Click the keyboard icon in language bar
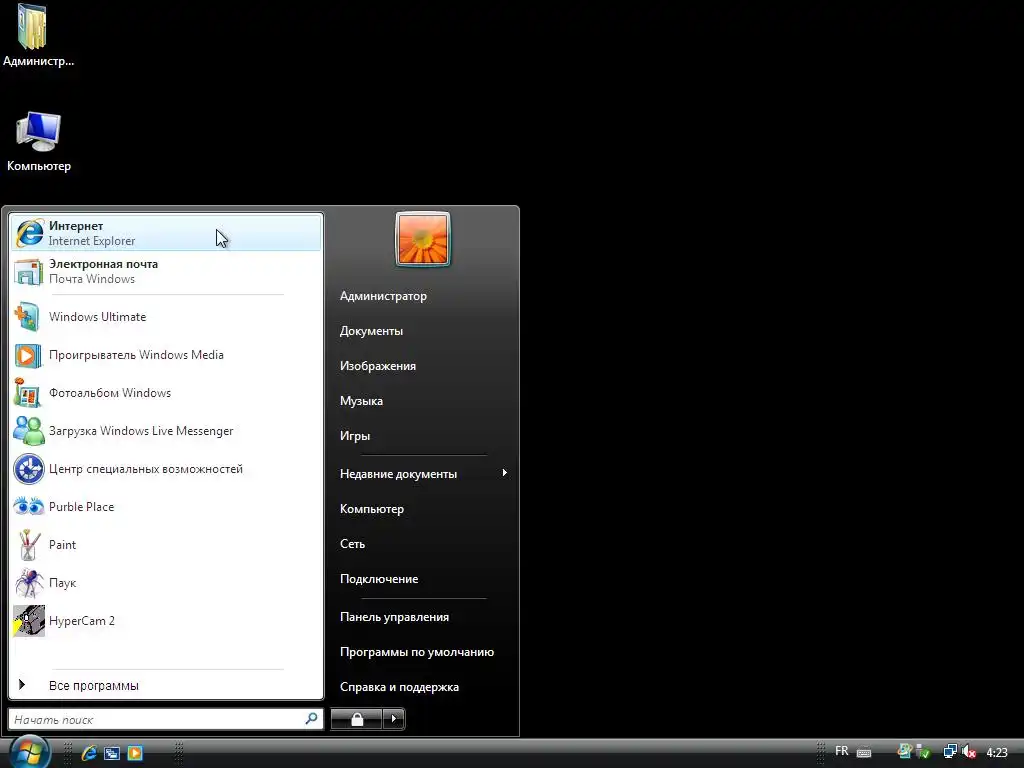This screenshot has height=768, width=1024. coord(864,752)
